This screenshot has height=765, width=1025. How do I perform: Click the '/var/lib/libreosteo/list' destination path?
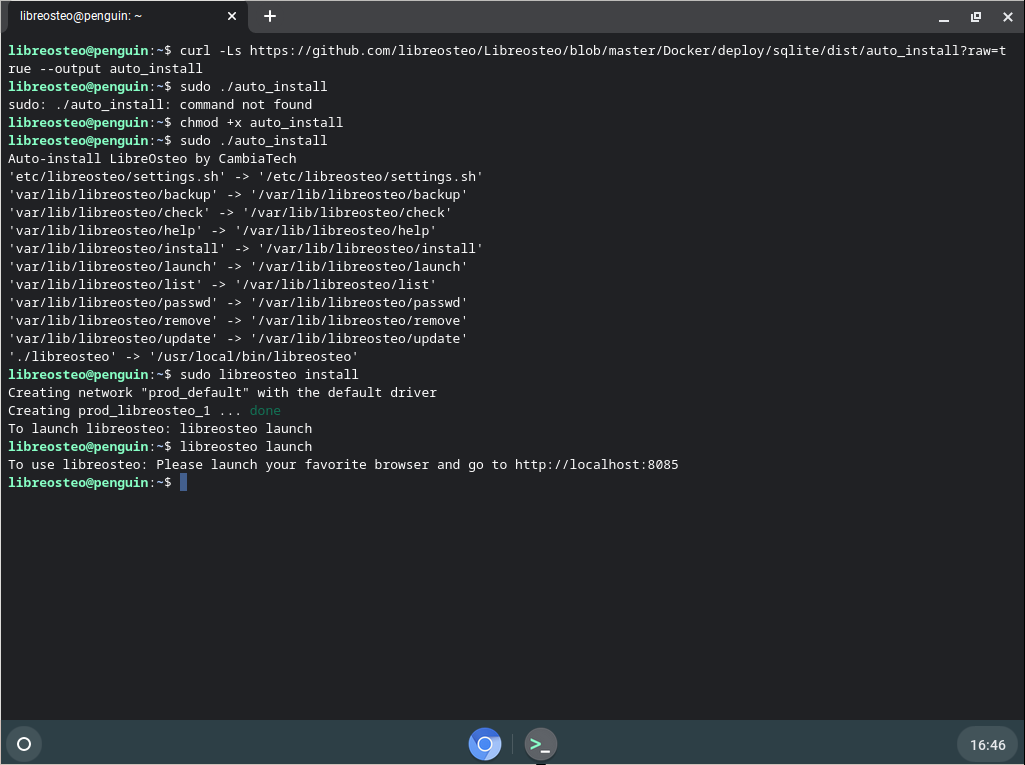coord(335,284)
